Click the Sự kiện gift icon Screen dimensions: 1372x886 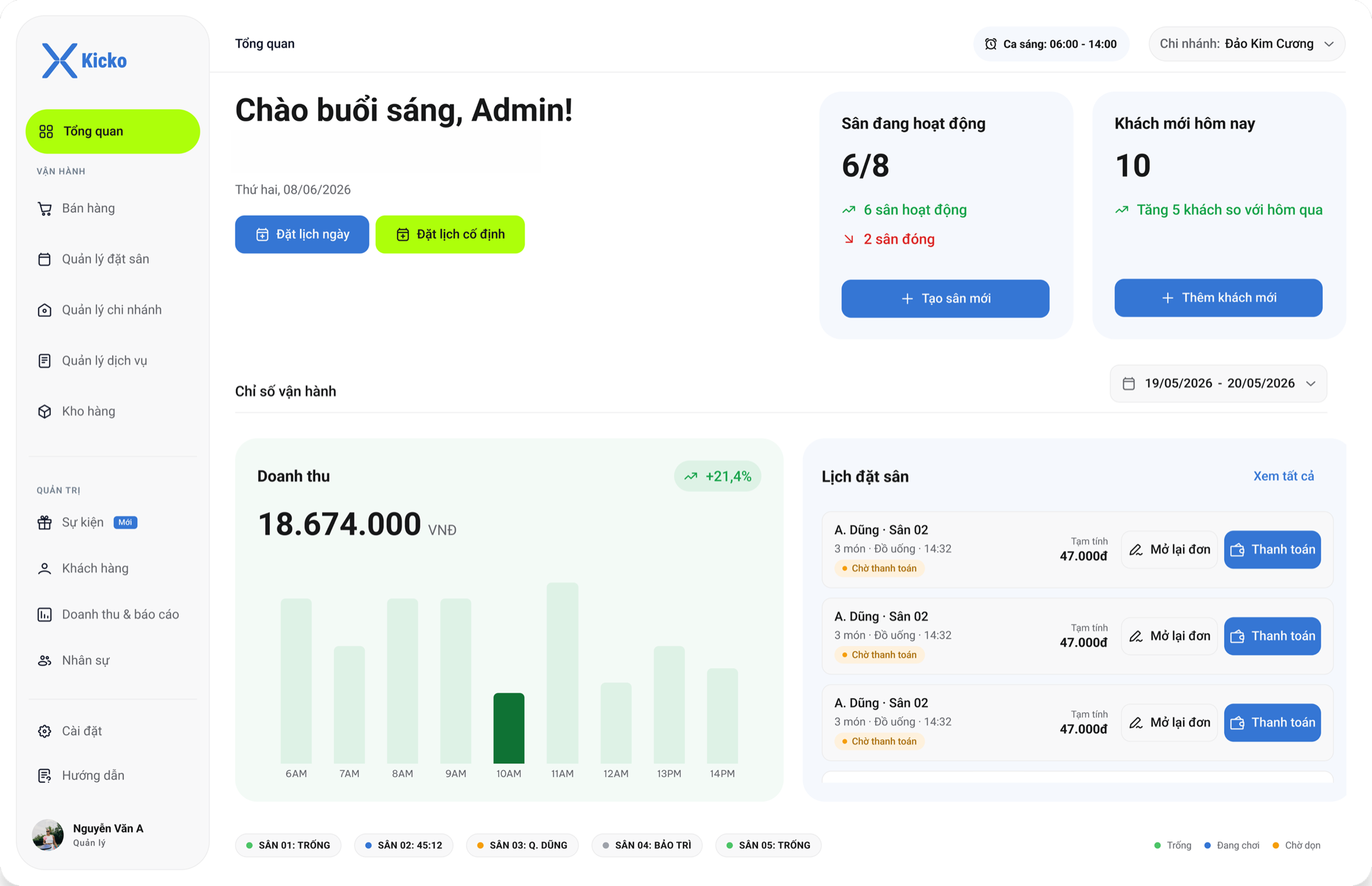(44, 523)
